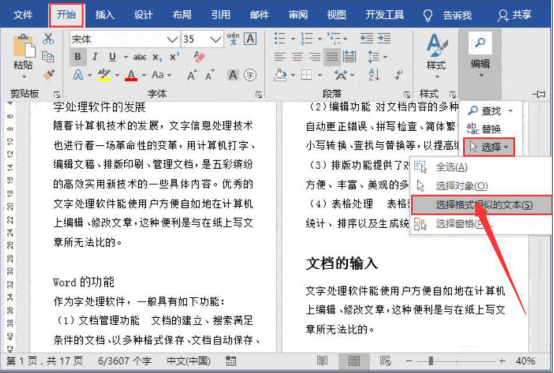Switch to the 设计 tab

point(143,15)
